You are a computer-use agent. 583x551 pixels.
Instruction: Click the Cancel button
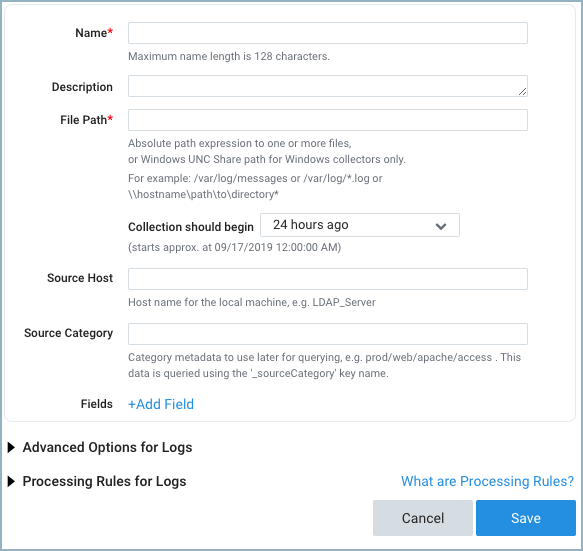(x=423, y=518)
